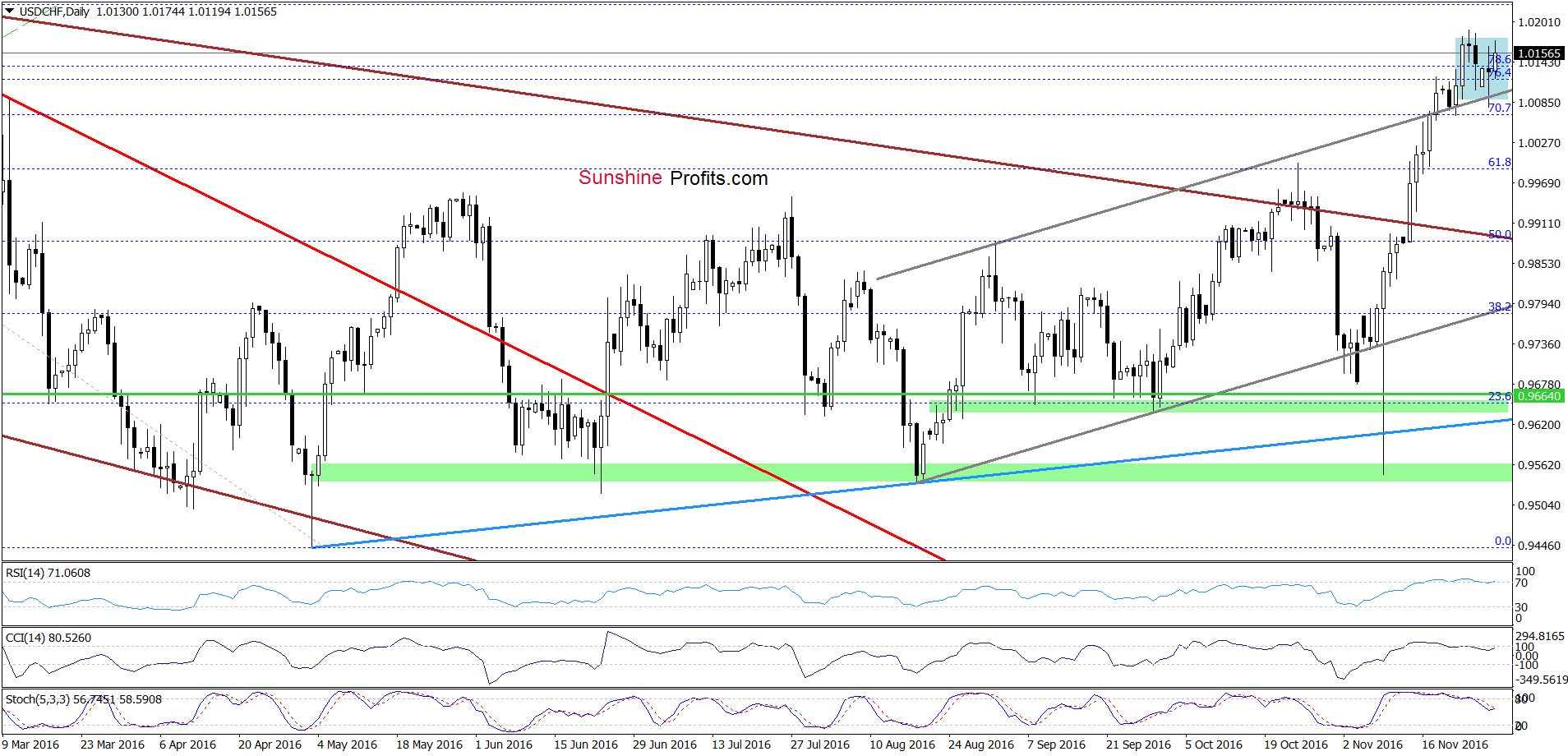Click the 38.2 Fibonacci level label

click(x=1499, y=307)
